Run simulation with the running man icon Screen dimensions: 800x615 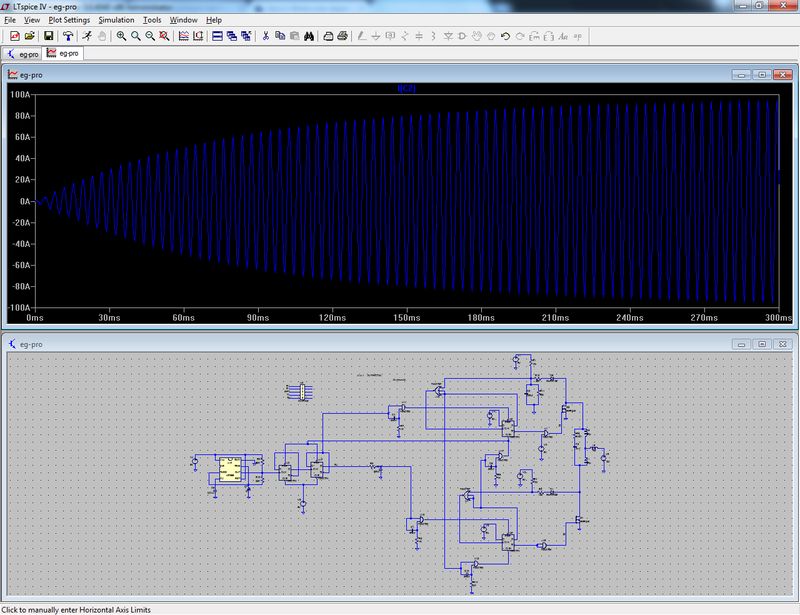[x=87, y=36]
